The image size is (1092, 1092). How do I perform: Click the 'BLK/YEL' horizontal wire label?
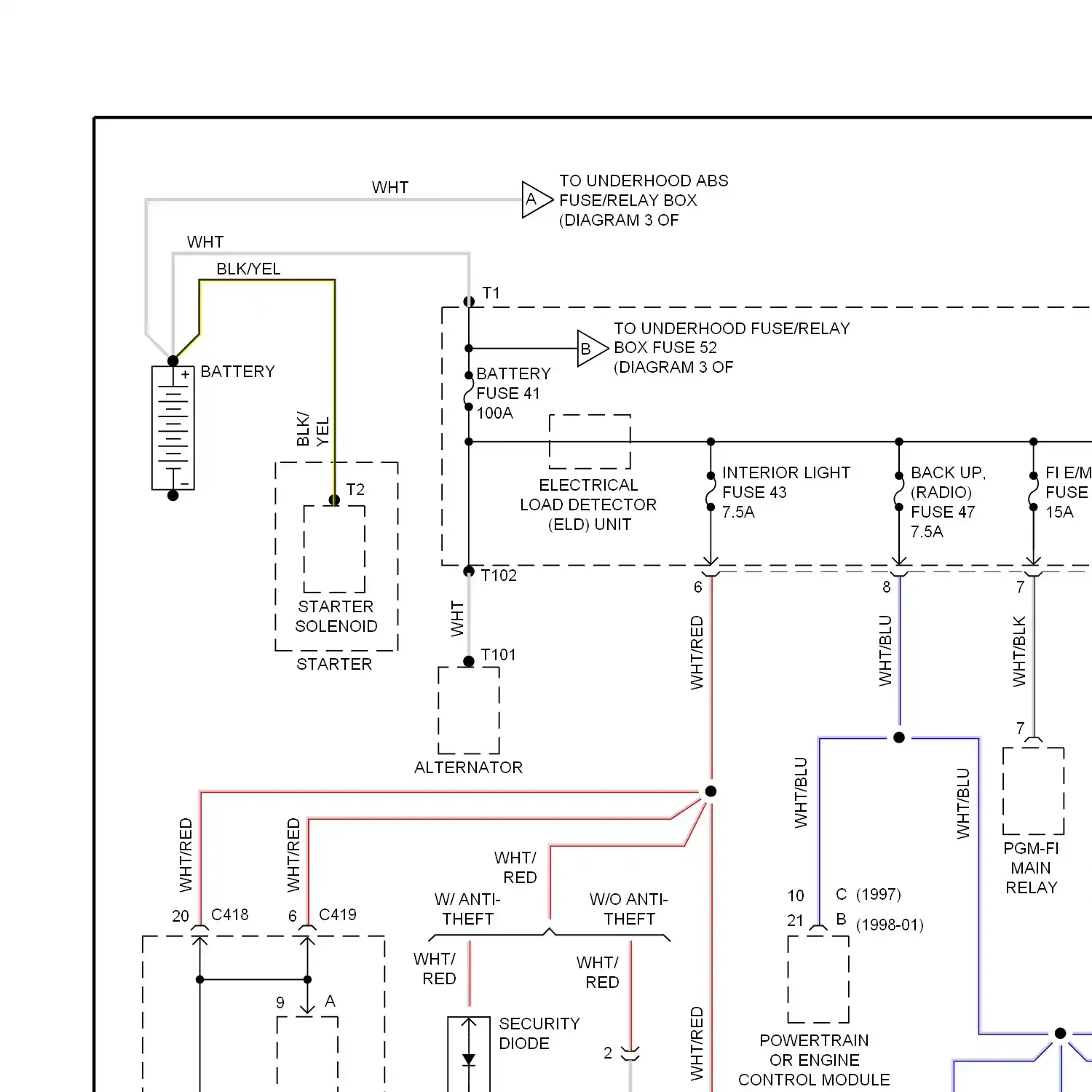point(248,269)
